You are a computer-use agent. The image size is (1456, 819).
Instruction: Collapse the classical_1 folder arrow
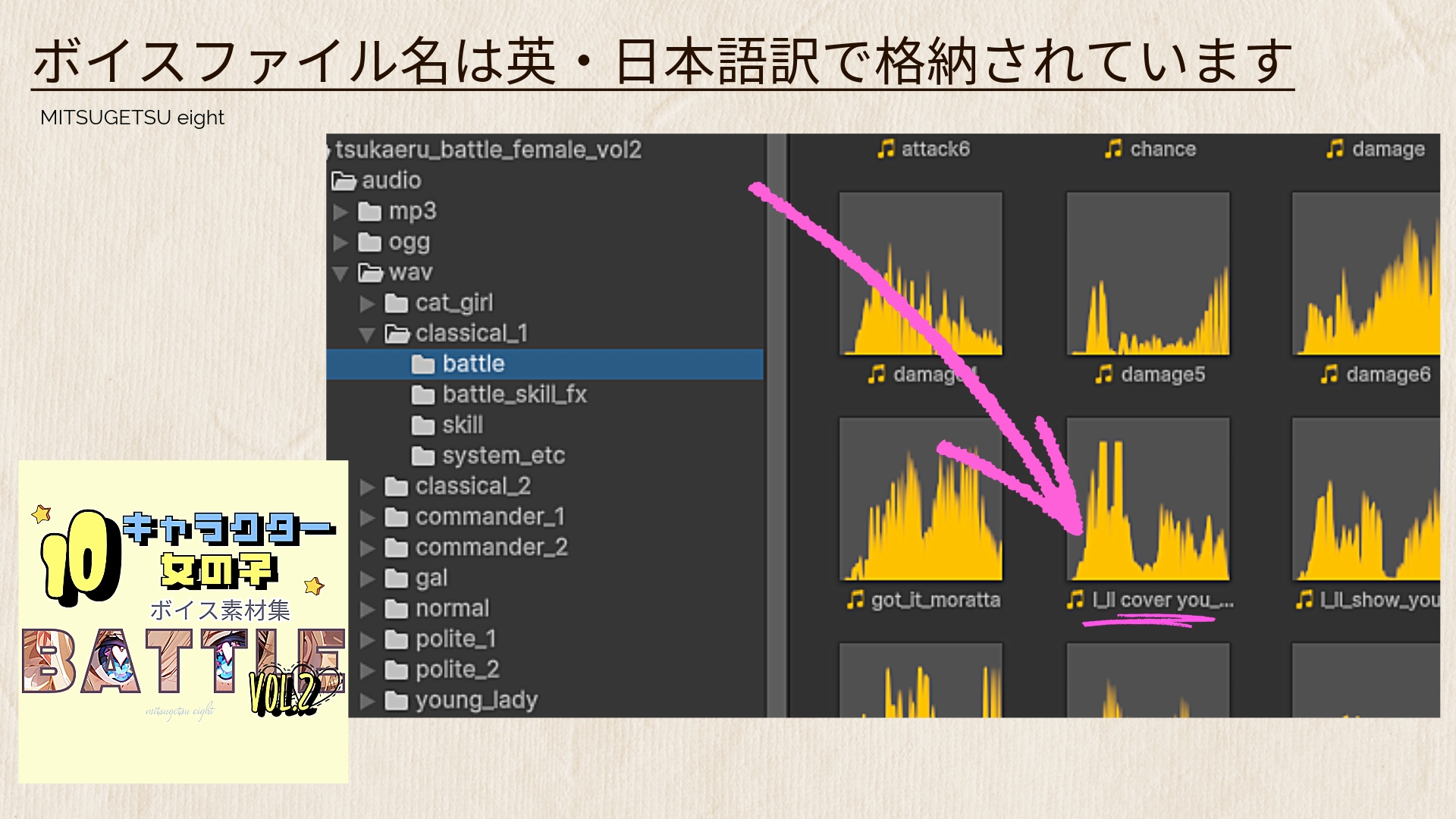click(x=367, y=334)
